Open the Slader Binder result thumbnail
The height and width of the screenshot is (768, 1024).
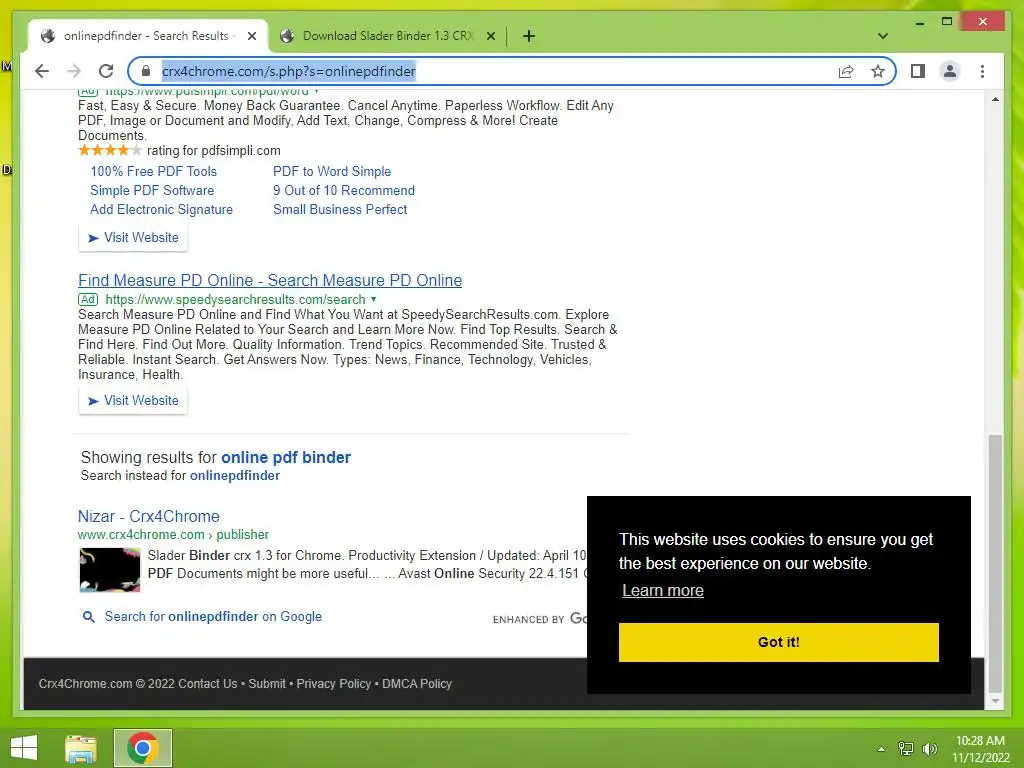tap(110, 569)
